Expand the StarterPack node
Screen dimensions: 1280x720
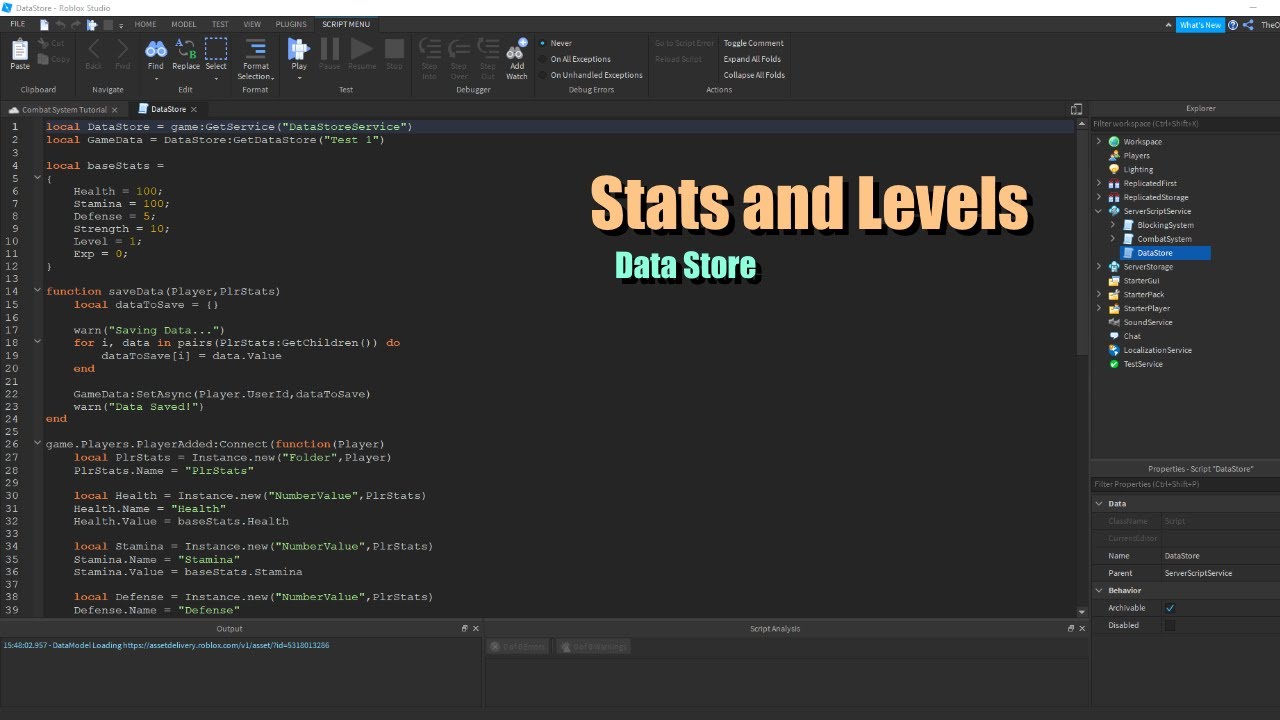(x=1099, y=295)
